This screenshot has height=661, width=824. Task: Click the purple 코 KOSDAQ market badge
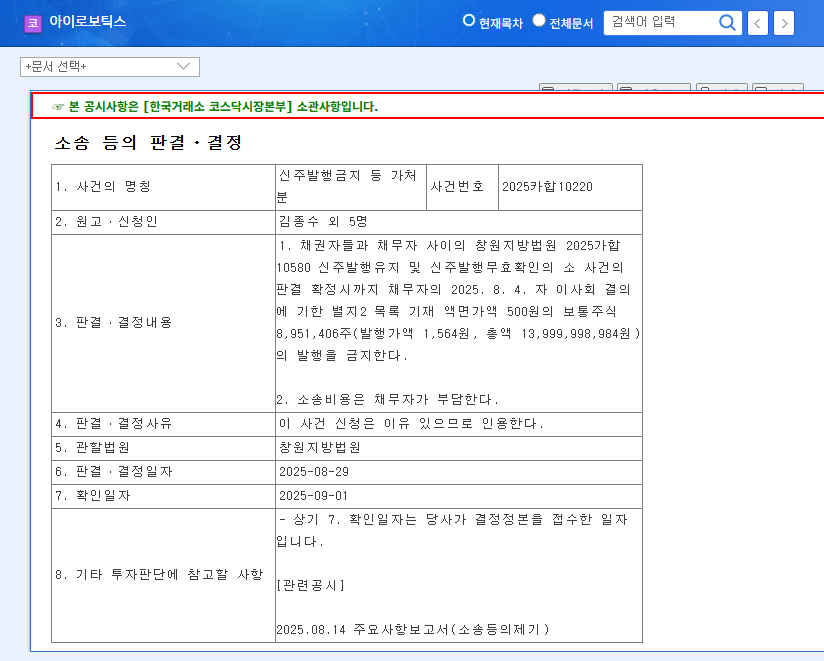coord(33,24)
